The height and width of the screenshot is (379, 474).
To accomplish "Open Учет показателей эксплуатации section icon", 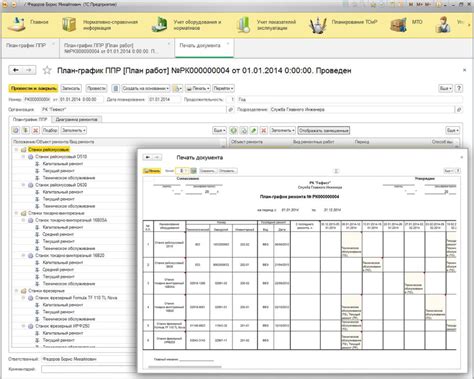I will 244,25.
